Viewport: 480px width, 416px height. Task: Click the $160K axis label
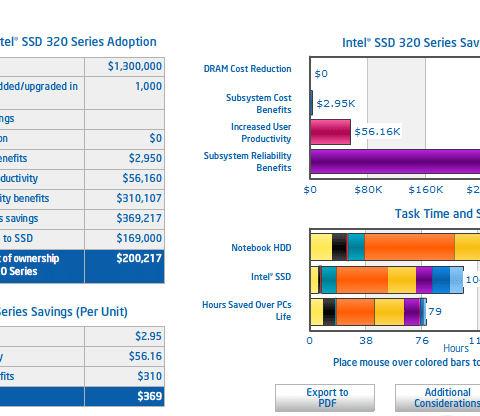(426, 190)
